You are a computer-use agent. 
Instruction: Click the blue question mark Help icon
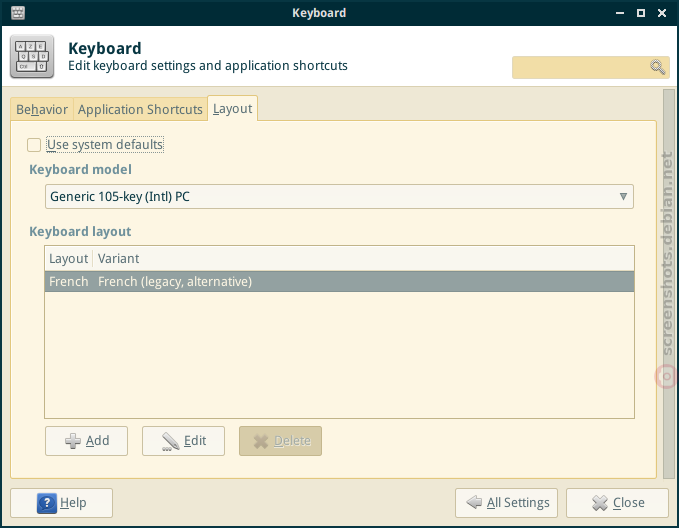click(47, 503)
